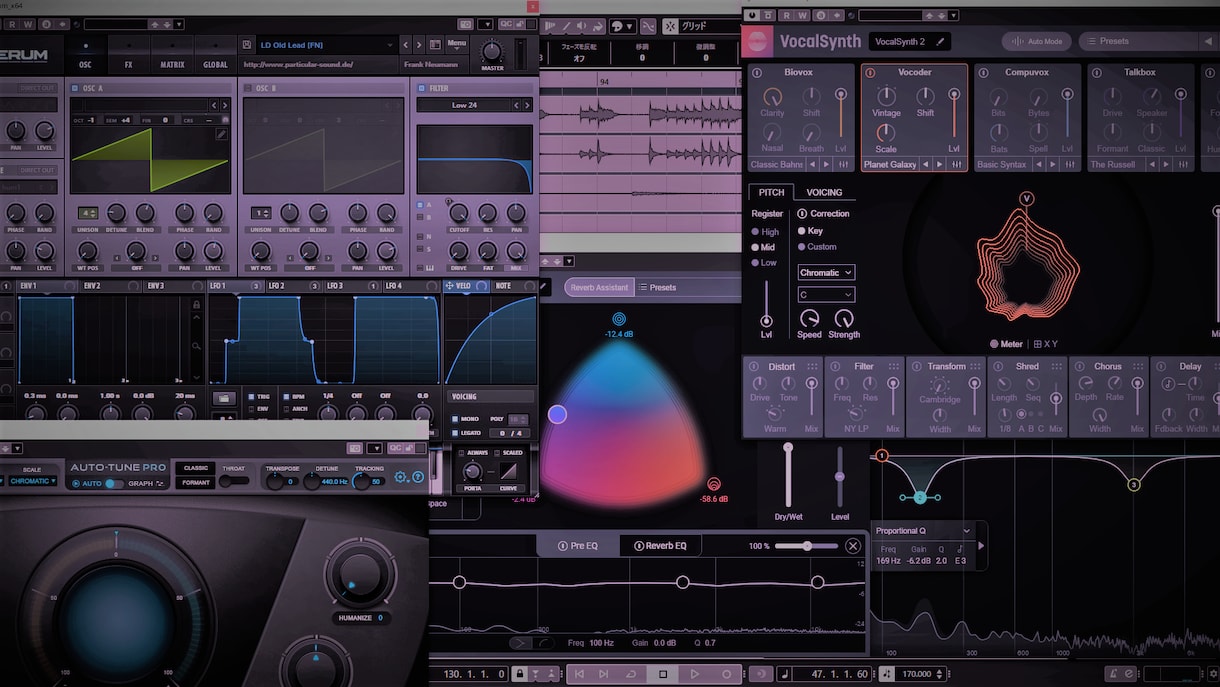1220x687 pixels.
Task: Open Auto-Tune Pro help question icon
Action: tap(418, 477)
